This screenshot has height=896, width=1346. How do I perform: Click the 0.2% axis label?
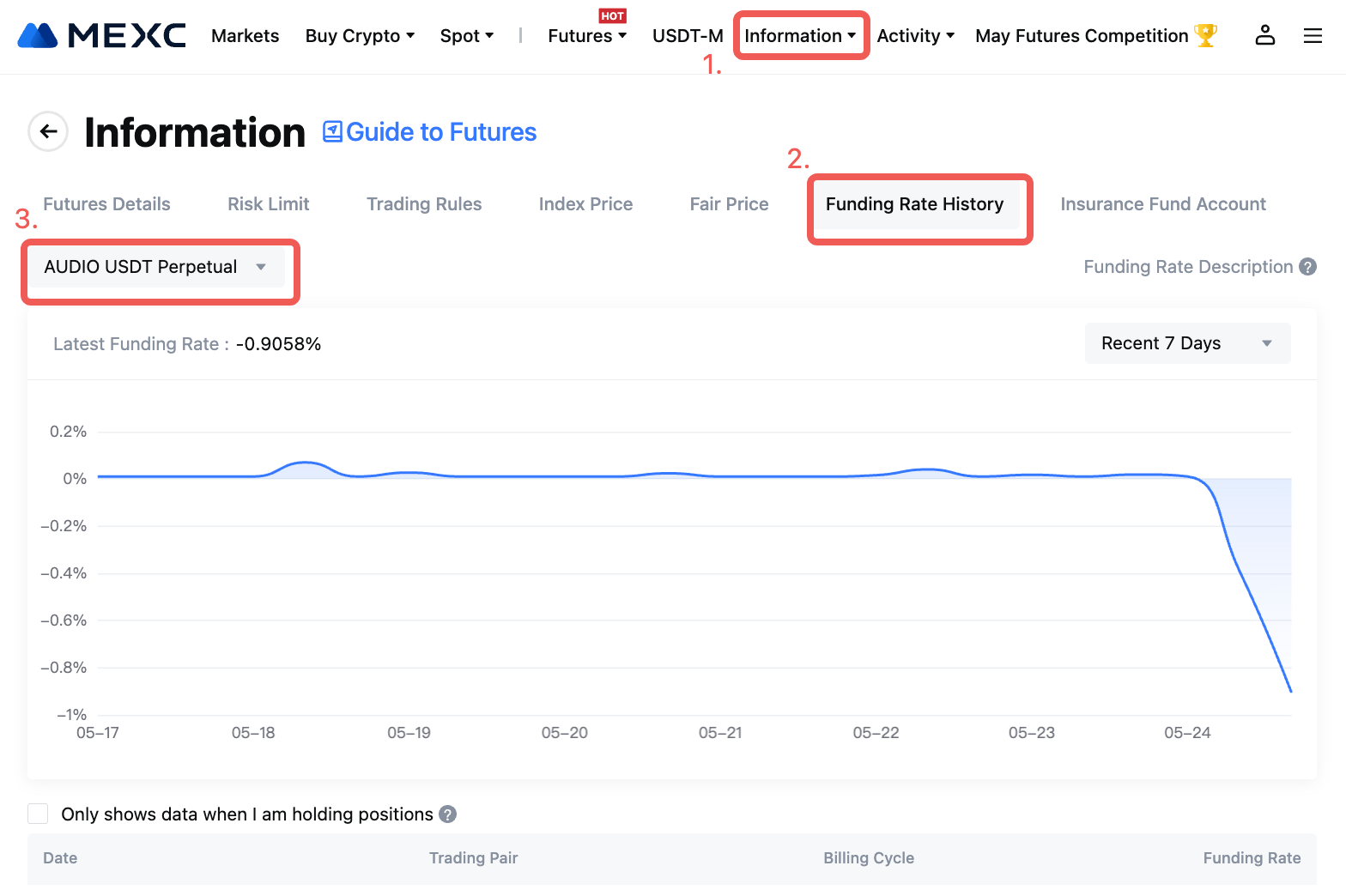pos(69,432)
